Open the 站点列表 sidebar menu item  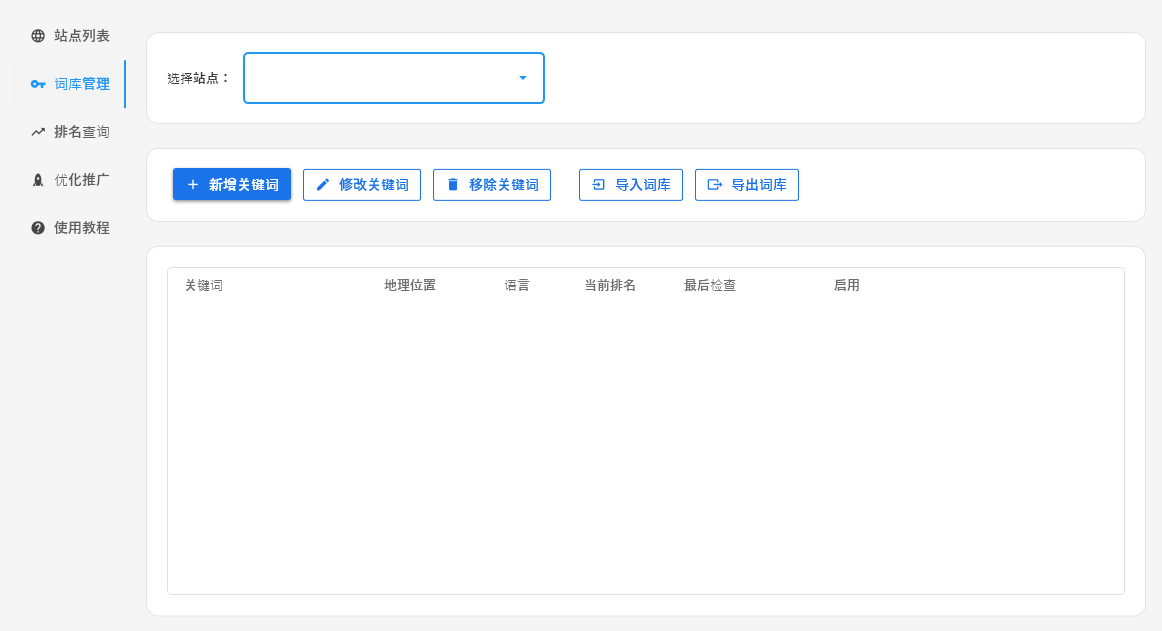coord(81,36)
